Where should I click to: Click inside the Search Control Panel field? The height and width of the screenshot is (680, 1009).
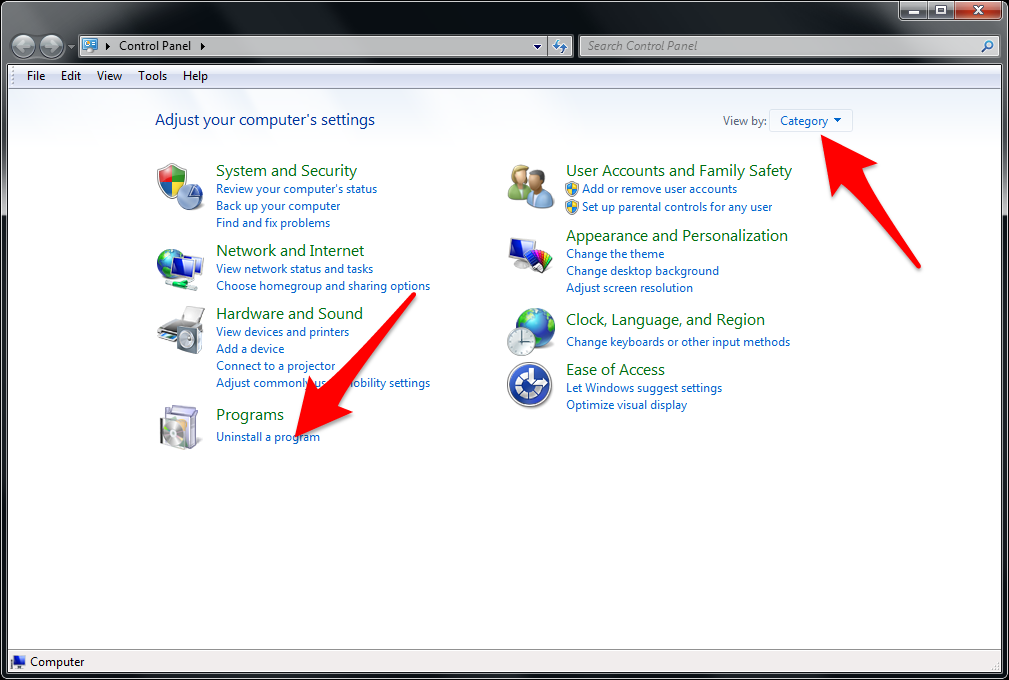780,46
